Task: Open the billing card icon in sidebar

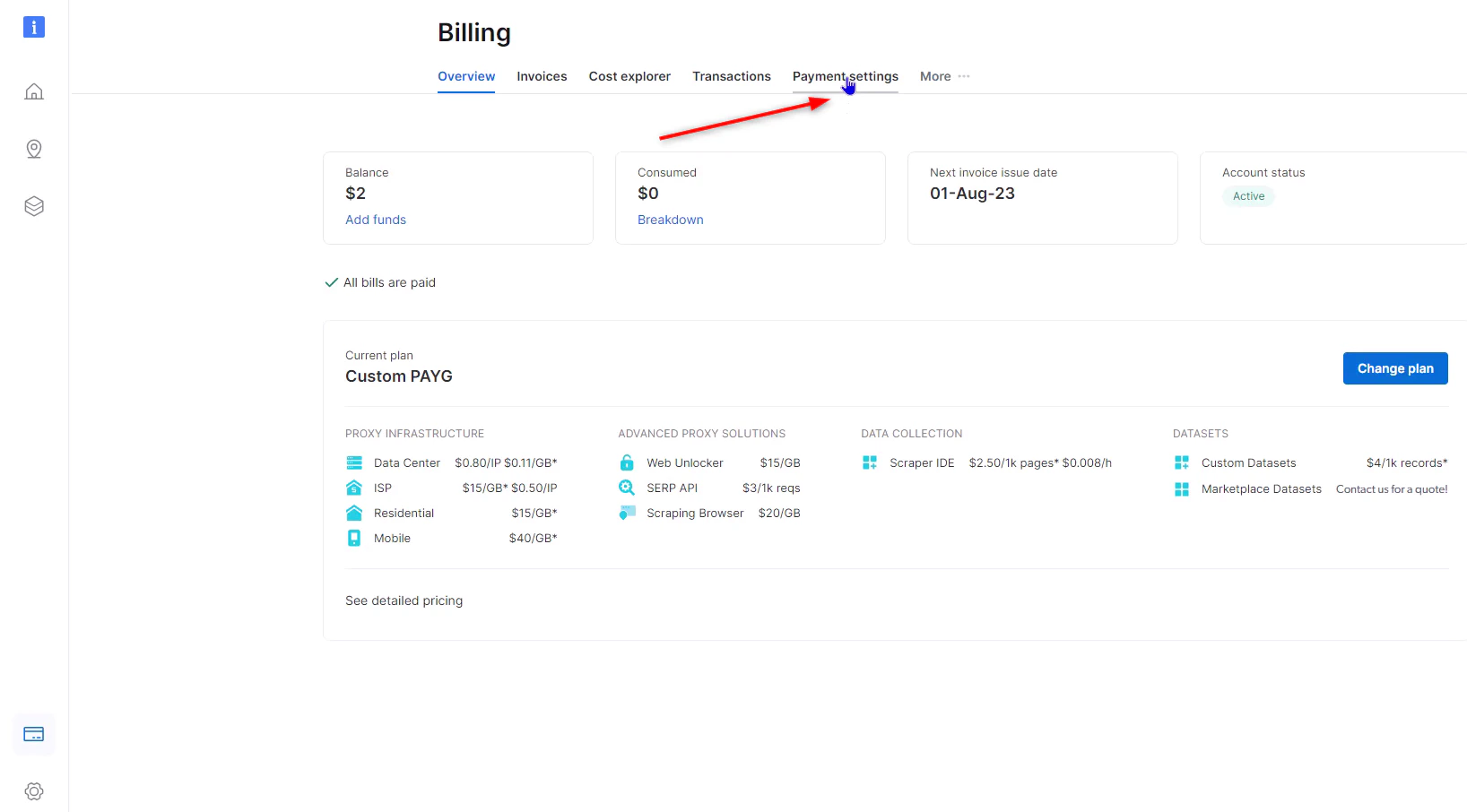Action: tap(33, 733)
